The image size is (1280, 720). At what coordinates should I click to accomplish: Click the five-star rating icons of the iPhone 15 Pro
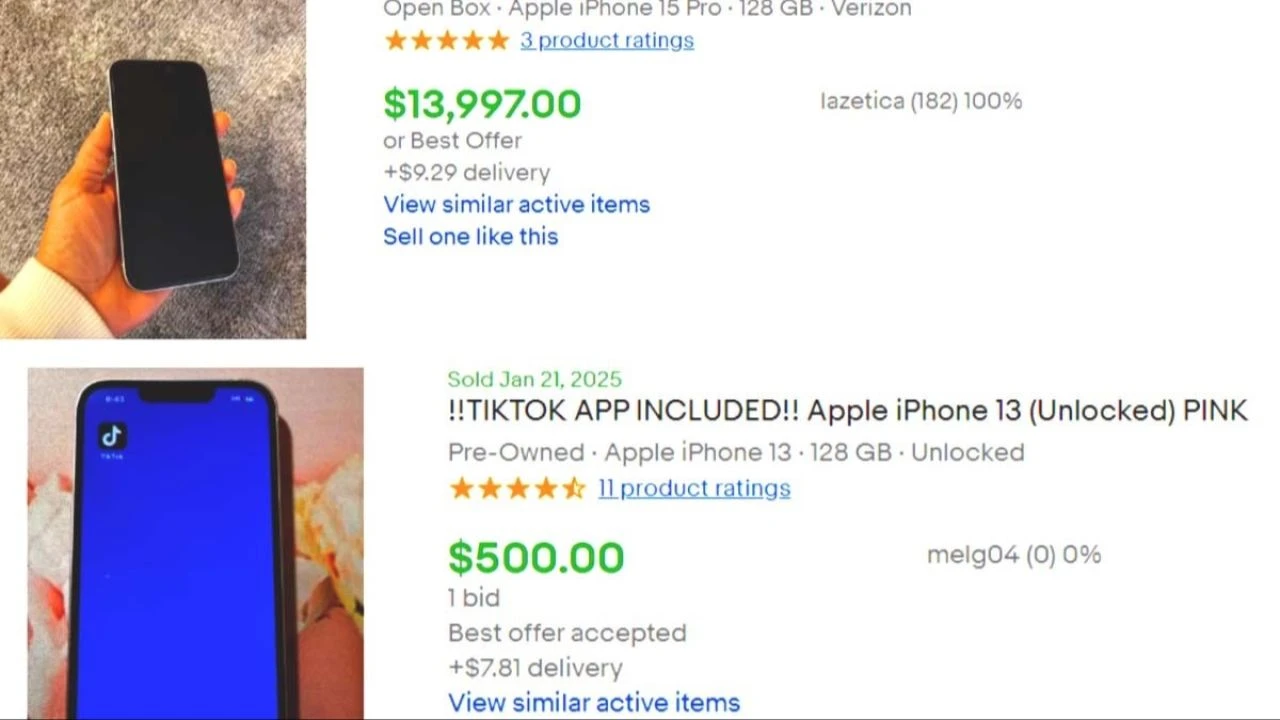coord(446,41)
